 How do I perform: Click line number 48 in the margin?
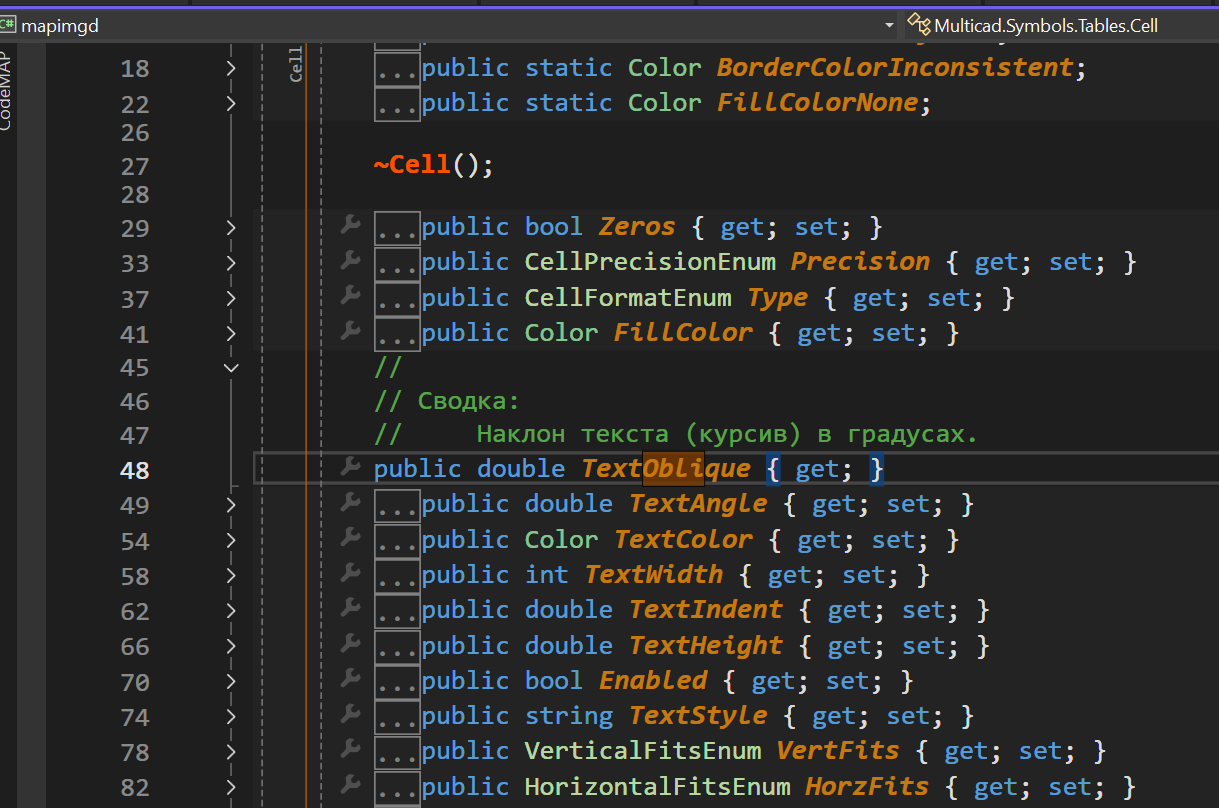point(134,470)
